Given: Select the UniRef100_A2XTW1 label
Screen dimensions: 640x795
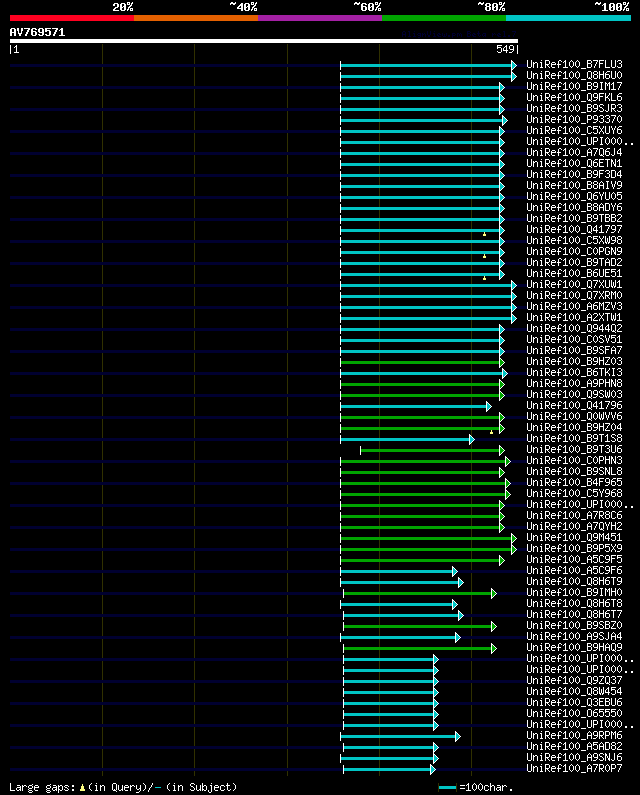Looking at the screenshot, I should pos(574,317).
